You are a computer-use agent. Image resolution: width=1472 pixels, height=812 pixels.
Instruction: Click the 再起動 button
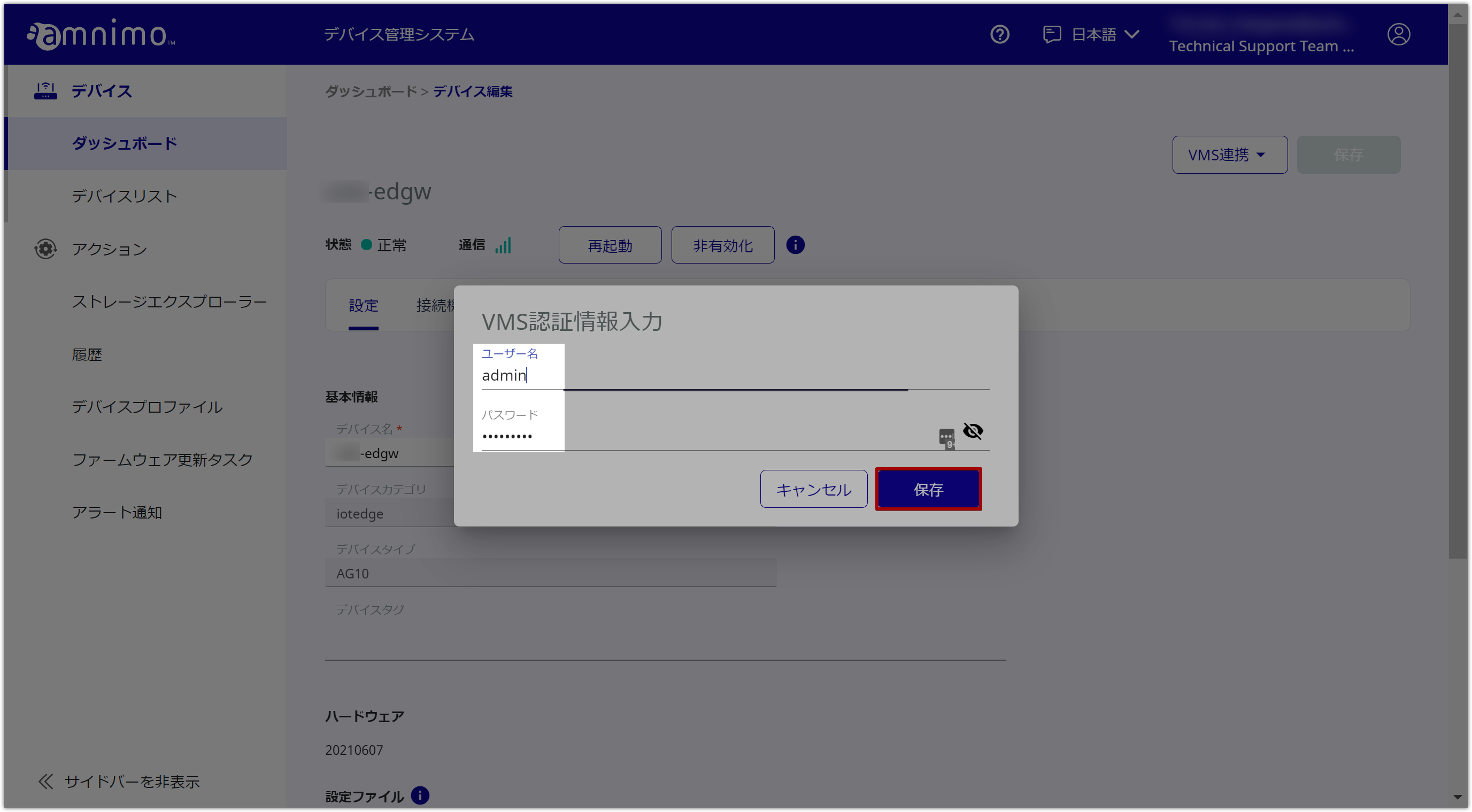610,245
